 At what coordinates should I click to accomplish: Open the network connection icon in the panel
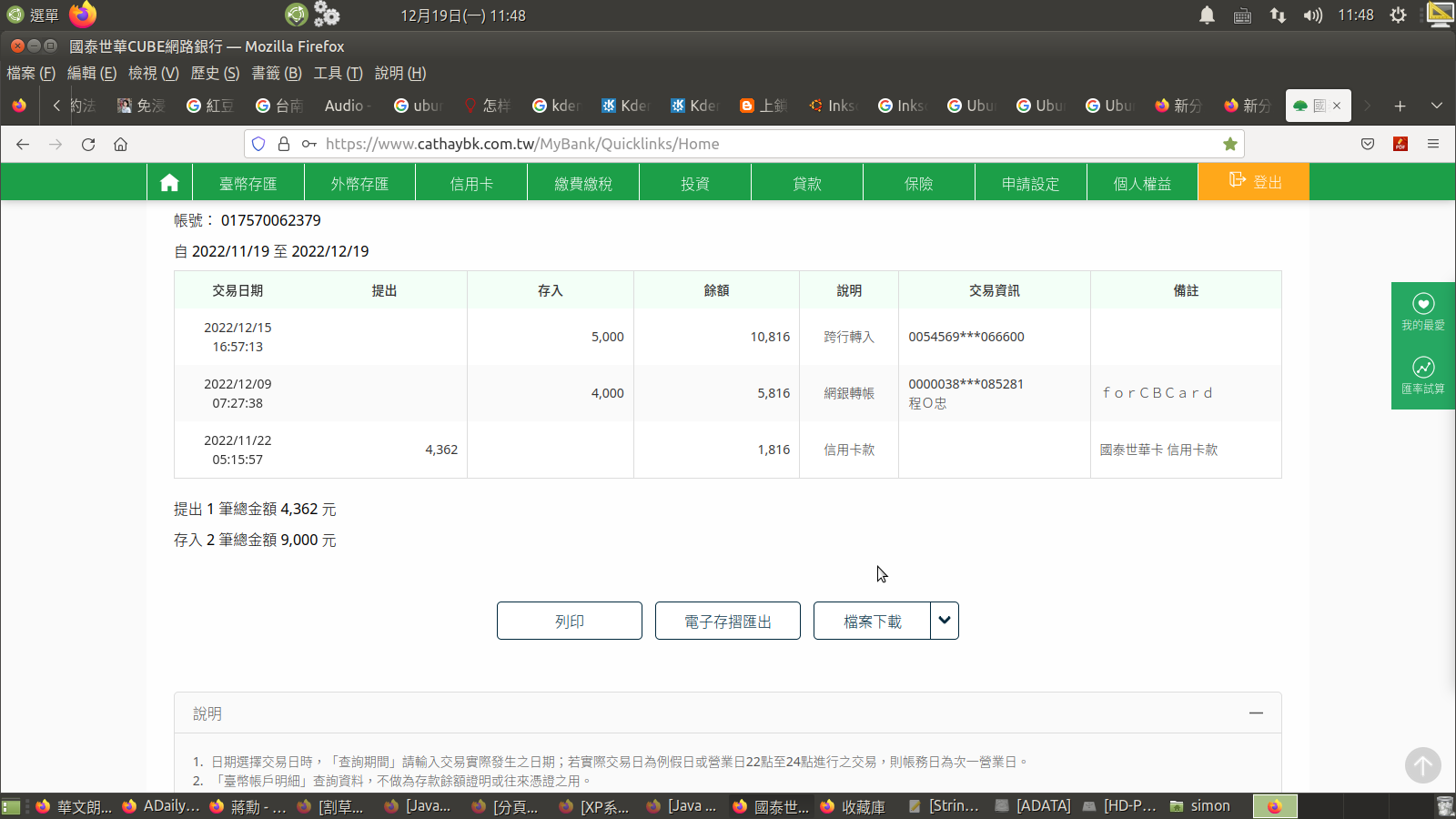[1278, 15]
